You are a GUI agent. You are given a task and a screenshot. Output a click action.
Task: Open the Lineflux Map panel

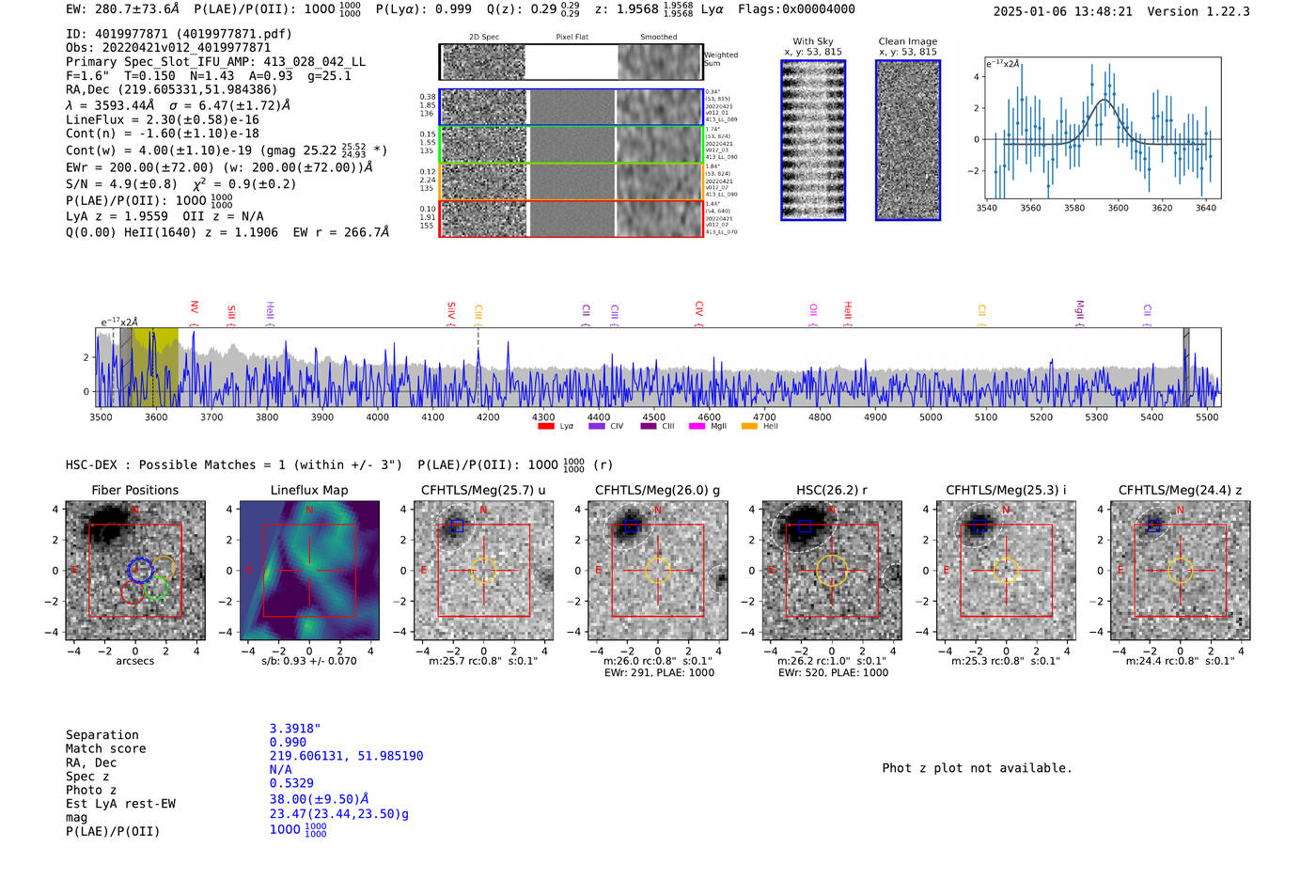pyautogui.click(x=309, y=571)
